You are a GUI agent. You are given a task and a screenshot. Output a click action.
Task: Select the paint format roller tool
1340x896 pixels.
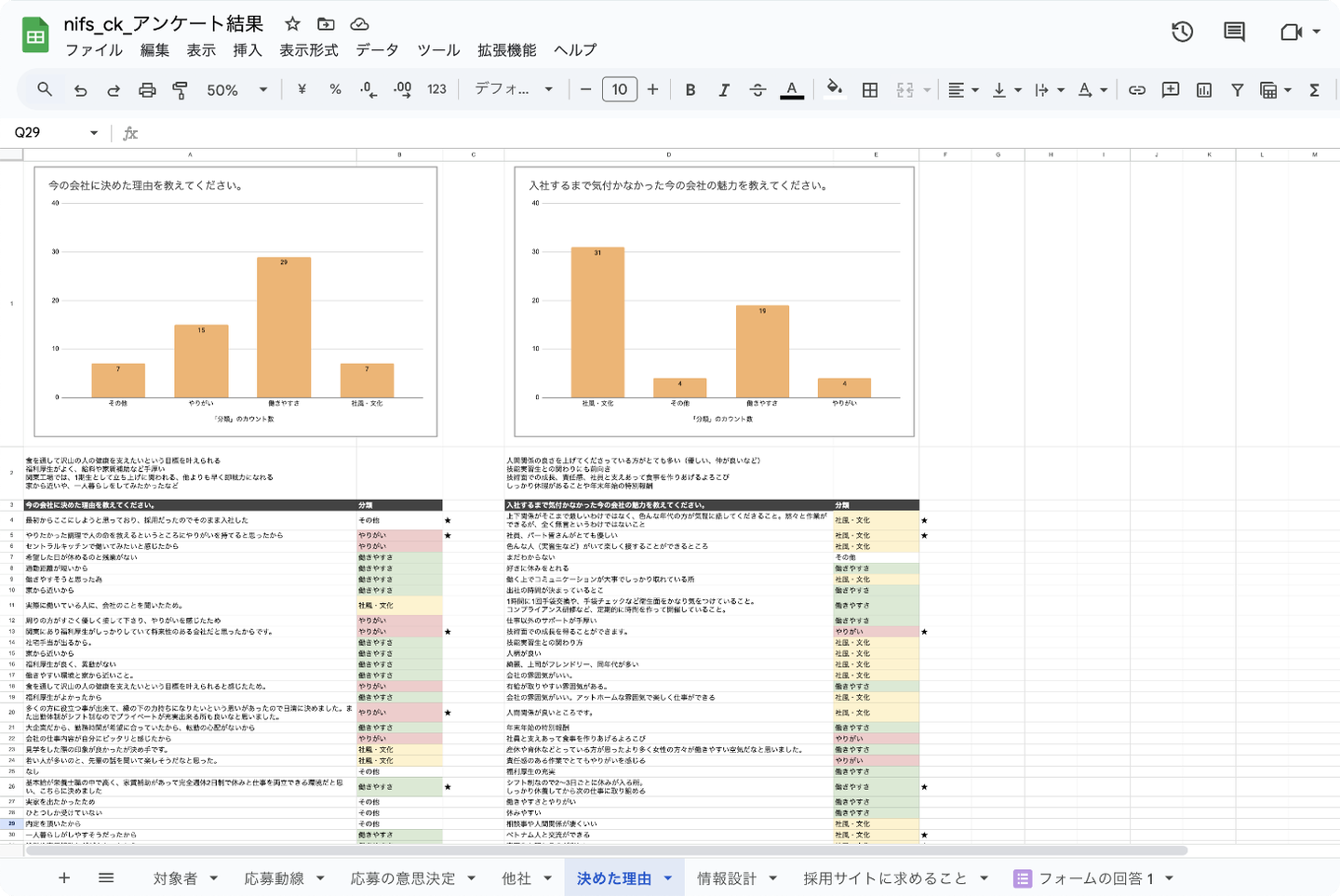(x=181, y=90)
